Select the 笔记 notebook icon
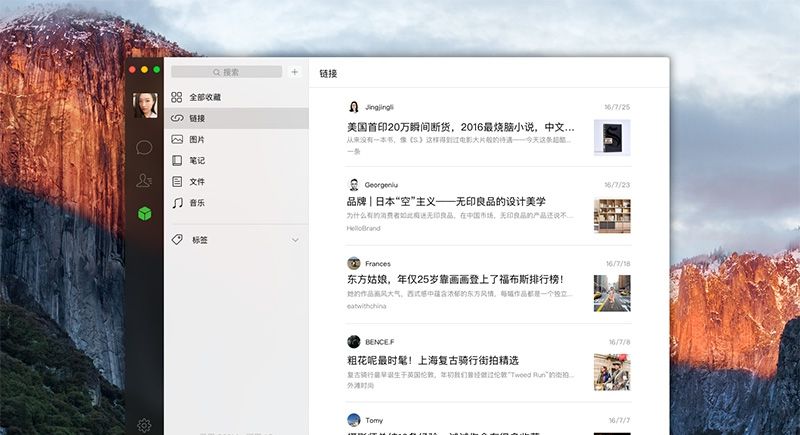Screen dimensions: 800x435 pyautogui.click(x=177, y=161)
